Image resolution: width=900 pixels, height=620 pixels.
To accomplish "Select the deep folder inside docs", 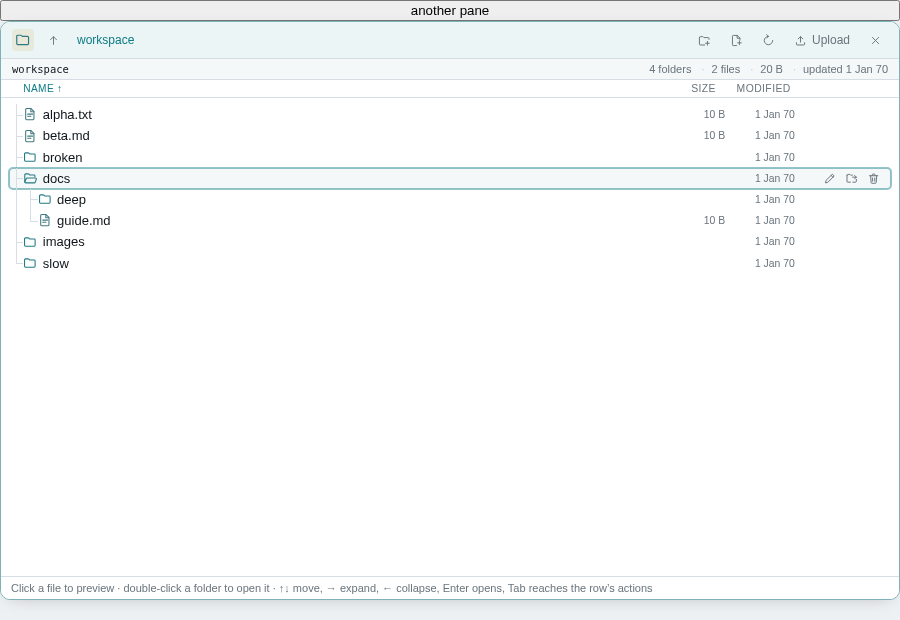I will [450, 199].
